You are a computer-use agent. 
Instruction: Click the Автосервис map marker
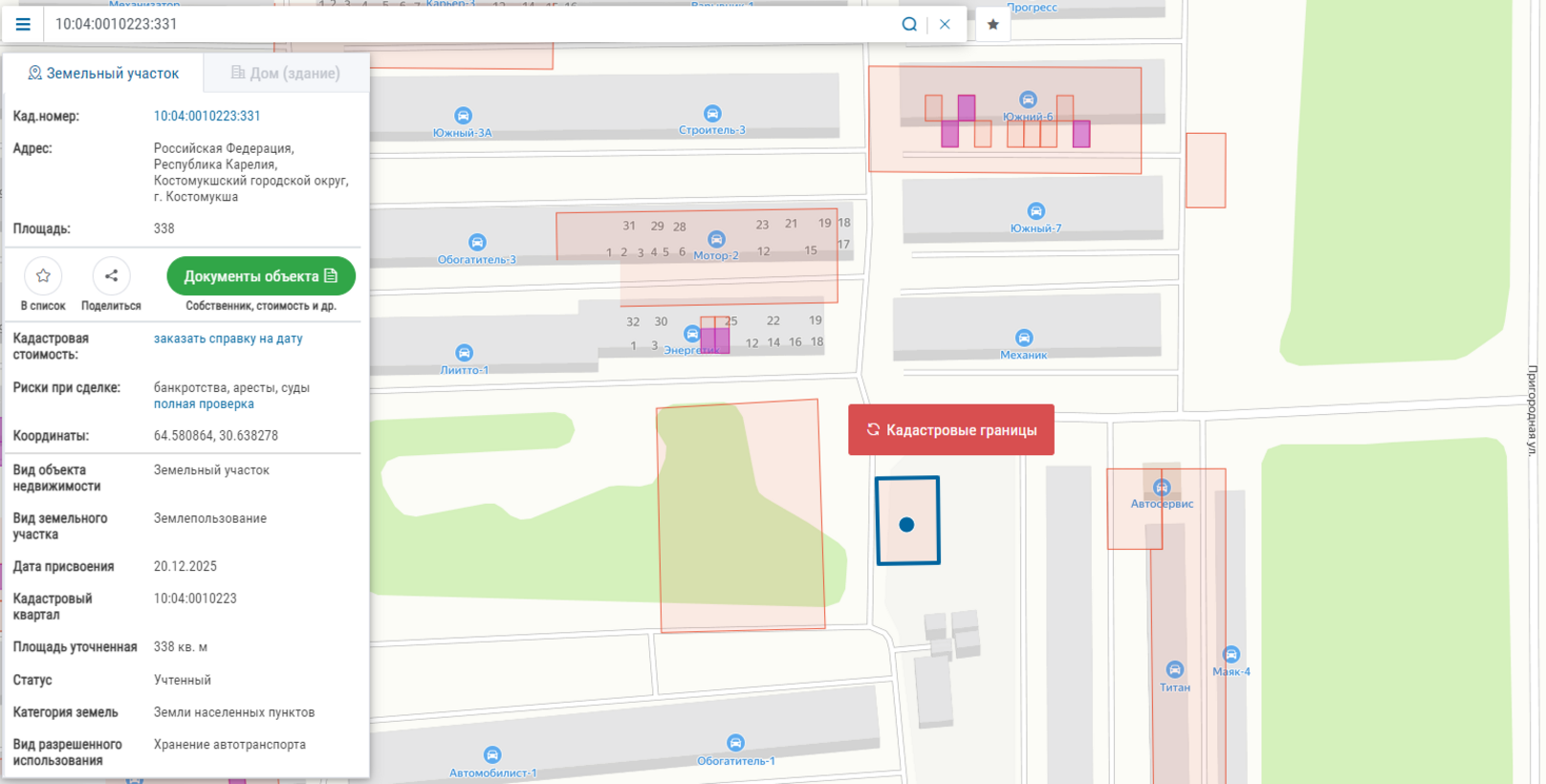[x=1161, y=489]
